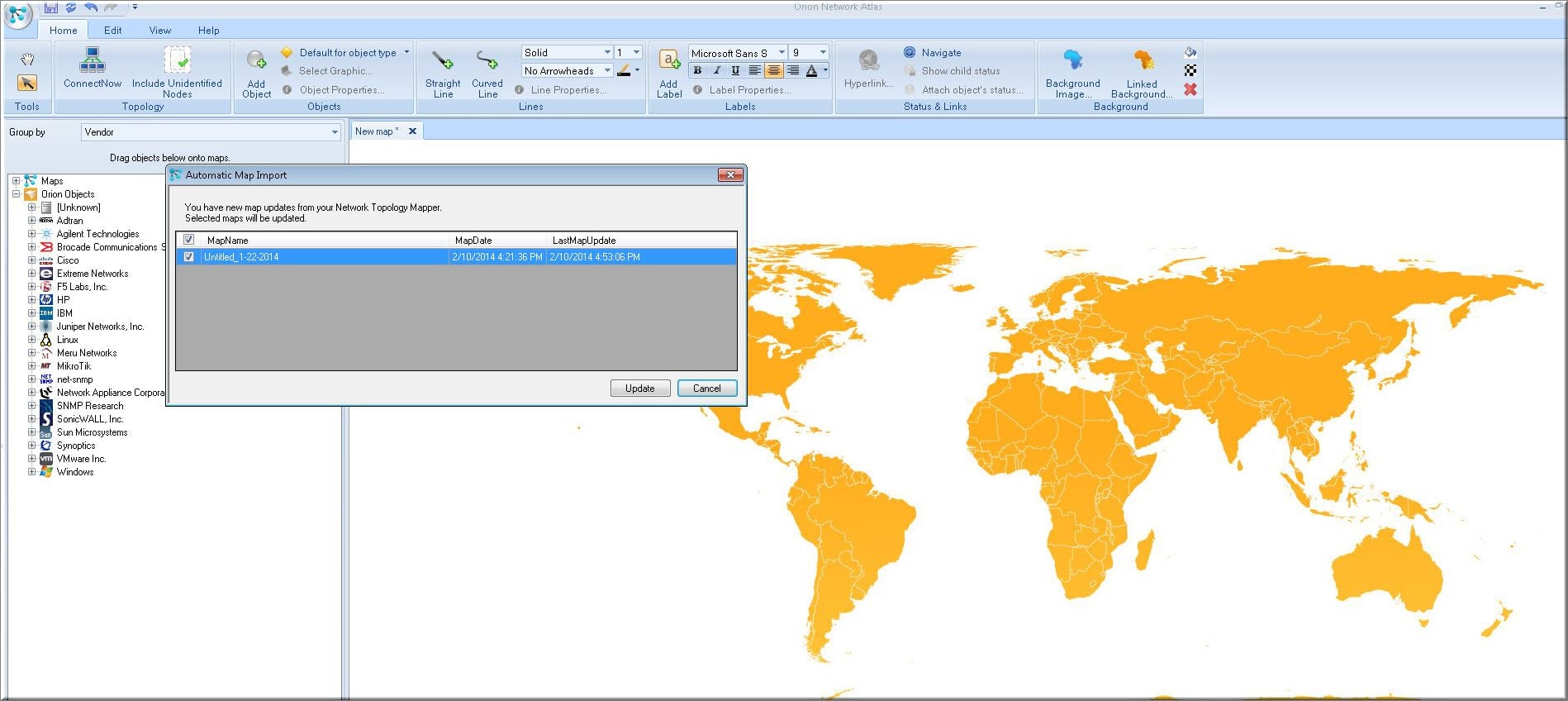Image resolution: width=1568 pixels, height=701 pixels.
Task: Select the Untitled_1-22-2014 map row
Action: (456, 257)
